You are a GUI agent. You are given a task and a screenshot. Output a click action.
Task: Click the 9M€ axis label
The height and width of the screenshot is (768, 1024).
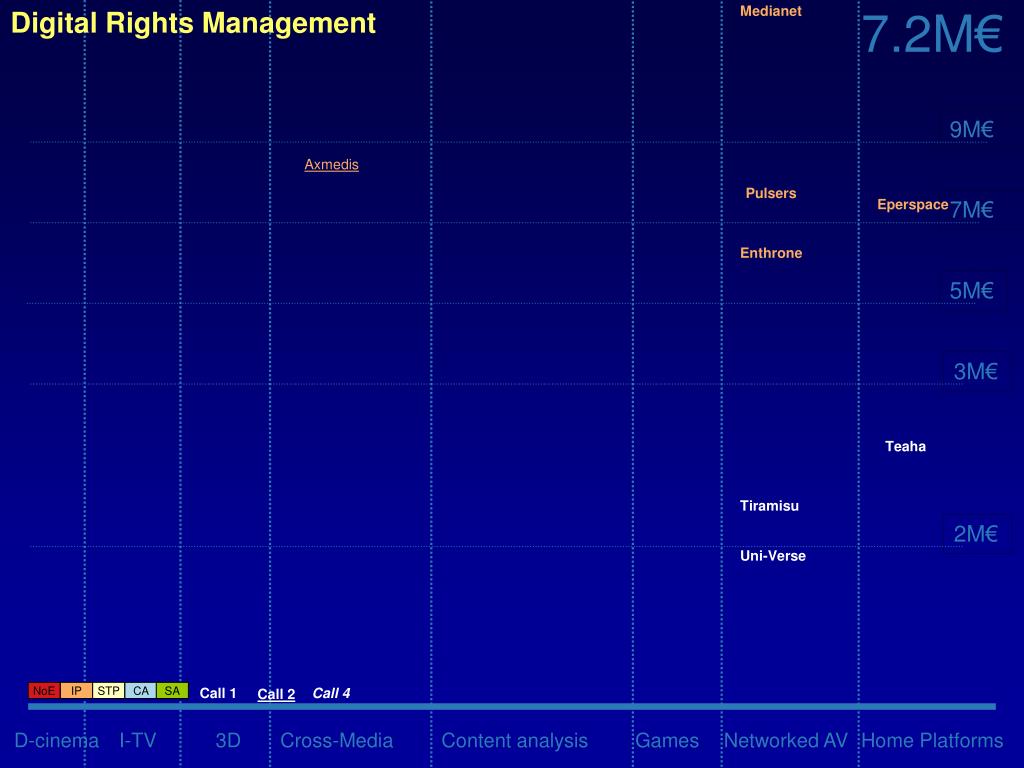972,130
